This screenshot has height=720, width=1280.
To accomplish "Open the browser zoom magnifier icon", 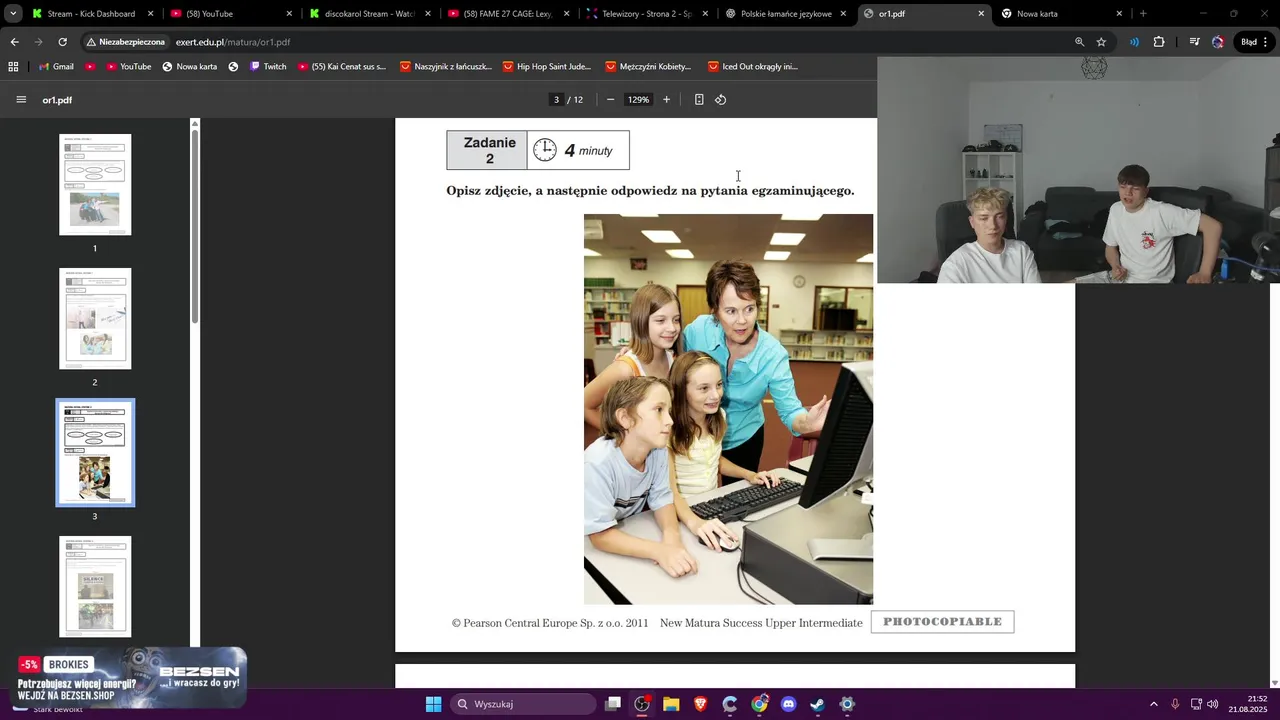I will [x=1079, y=42].
